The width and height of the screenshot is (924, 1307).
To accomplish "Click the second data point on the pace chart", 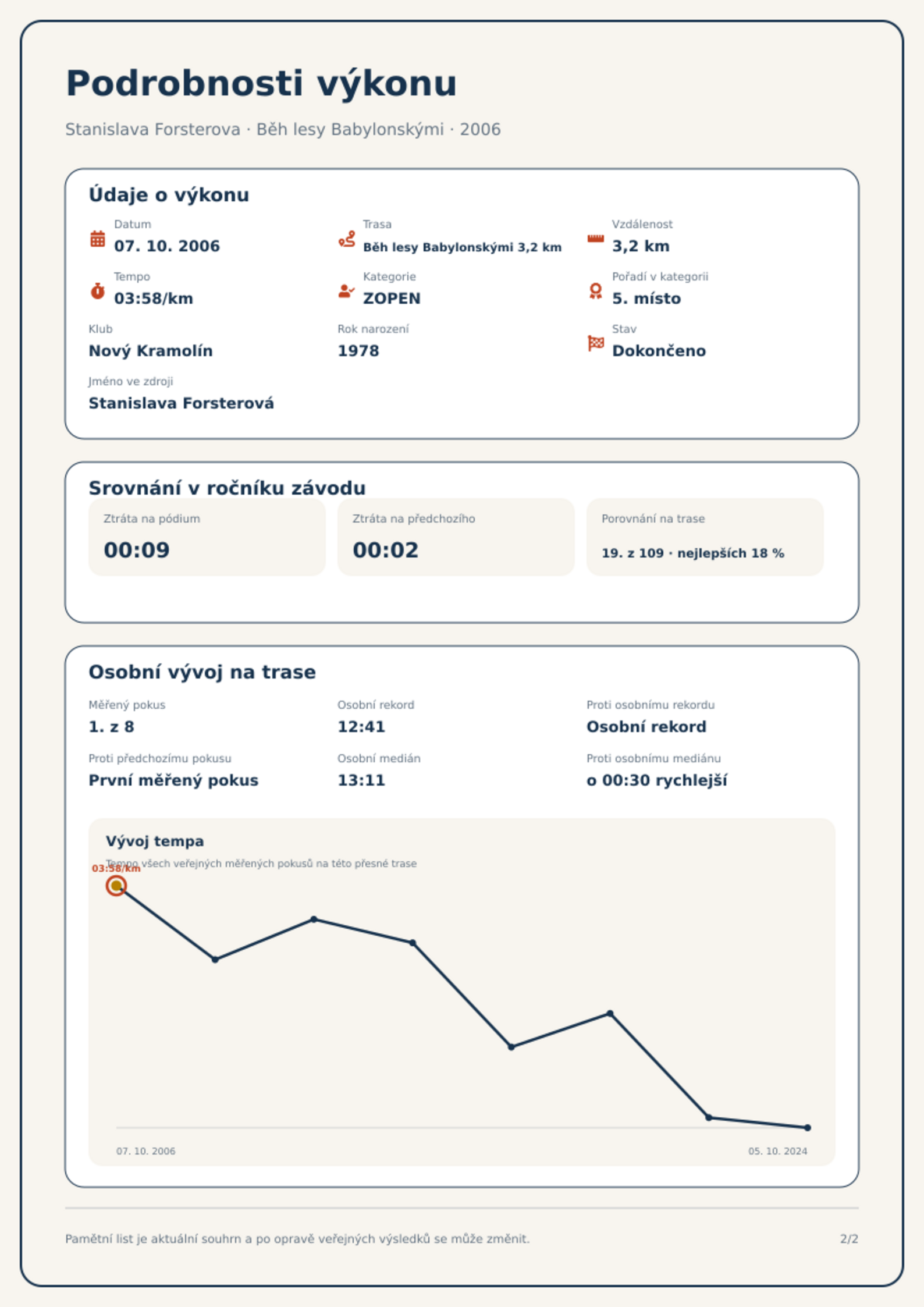I will point(215,959).
